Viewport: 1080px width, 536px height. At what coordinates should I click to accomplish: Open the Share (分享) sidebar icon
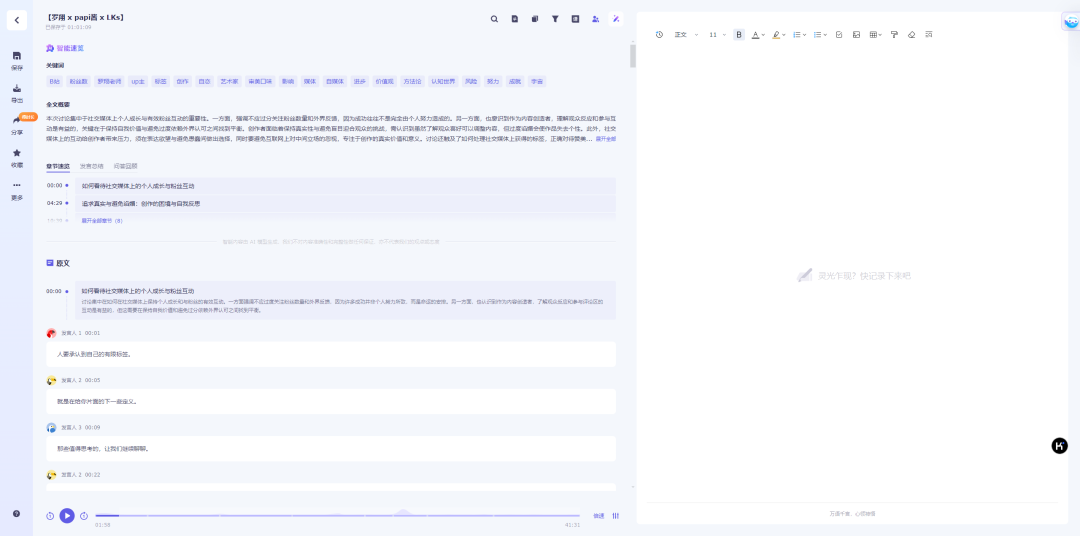[17, 125]
